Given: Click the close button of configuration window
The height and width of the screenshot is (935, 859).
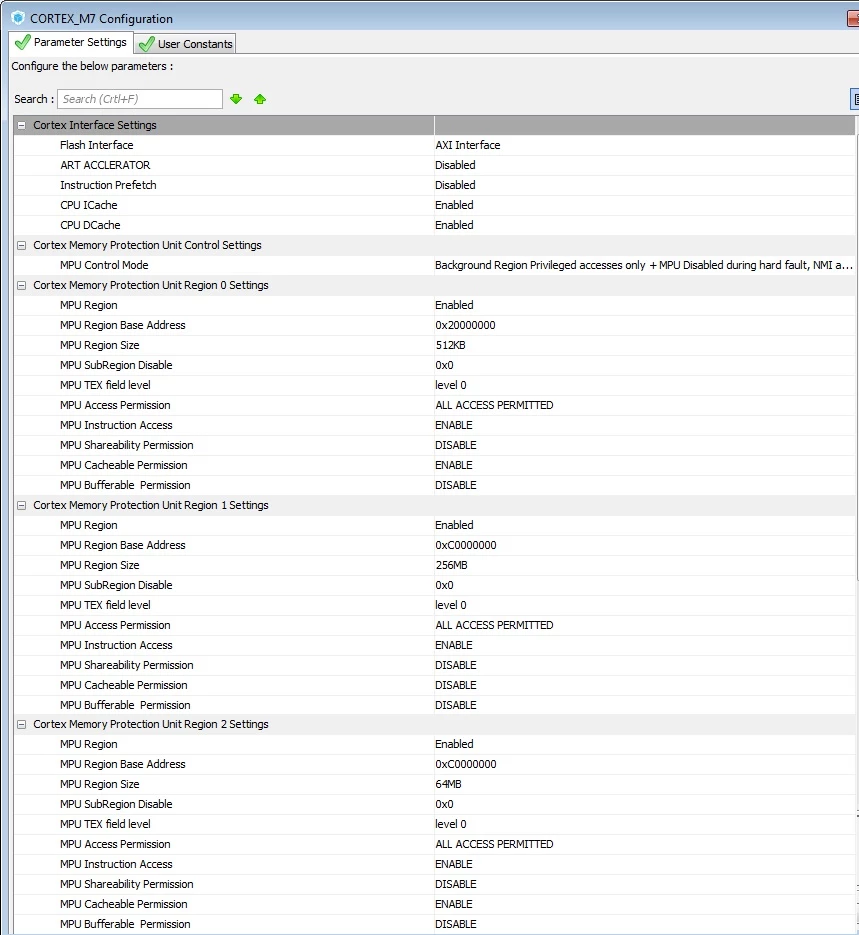Looking at the screenshot, I should (x=853, y=18).
